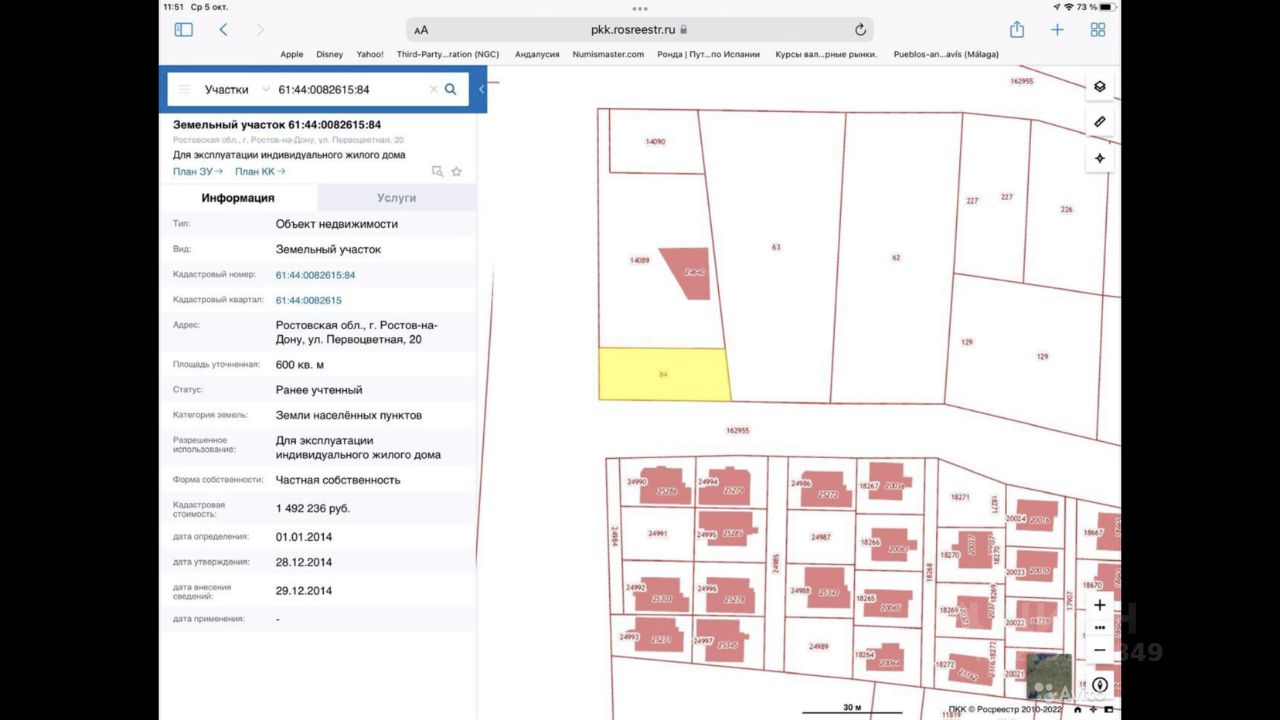Select the yellow highlighted parcel 84

[663, 374]
